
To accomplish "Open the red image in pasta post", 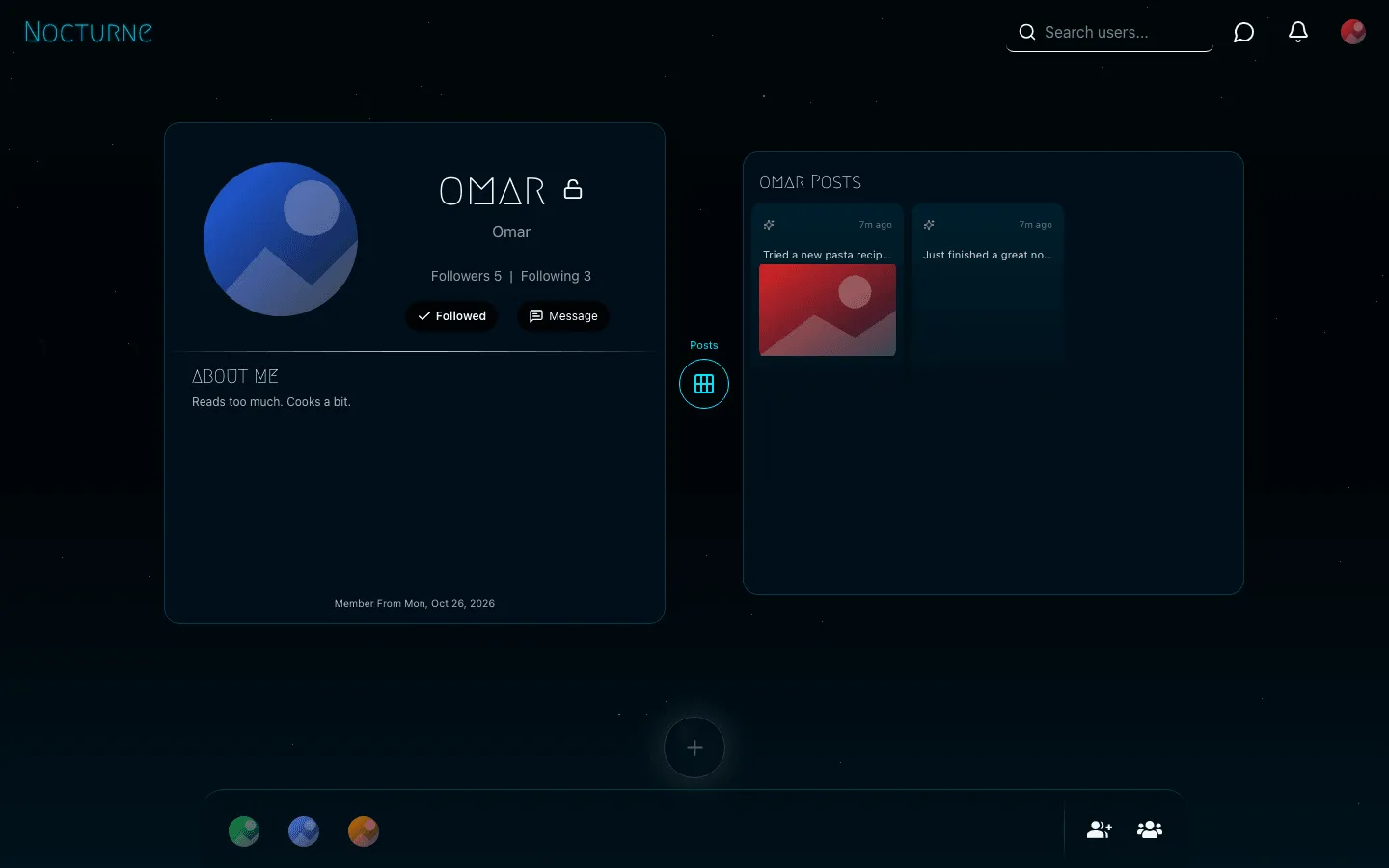I will tap(828, 311).
